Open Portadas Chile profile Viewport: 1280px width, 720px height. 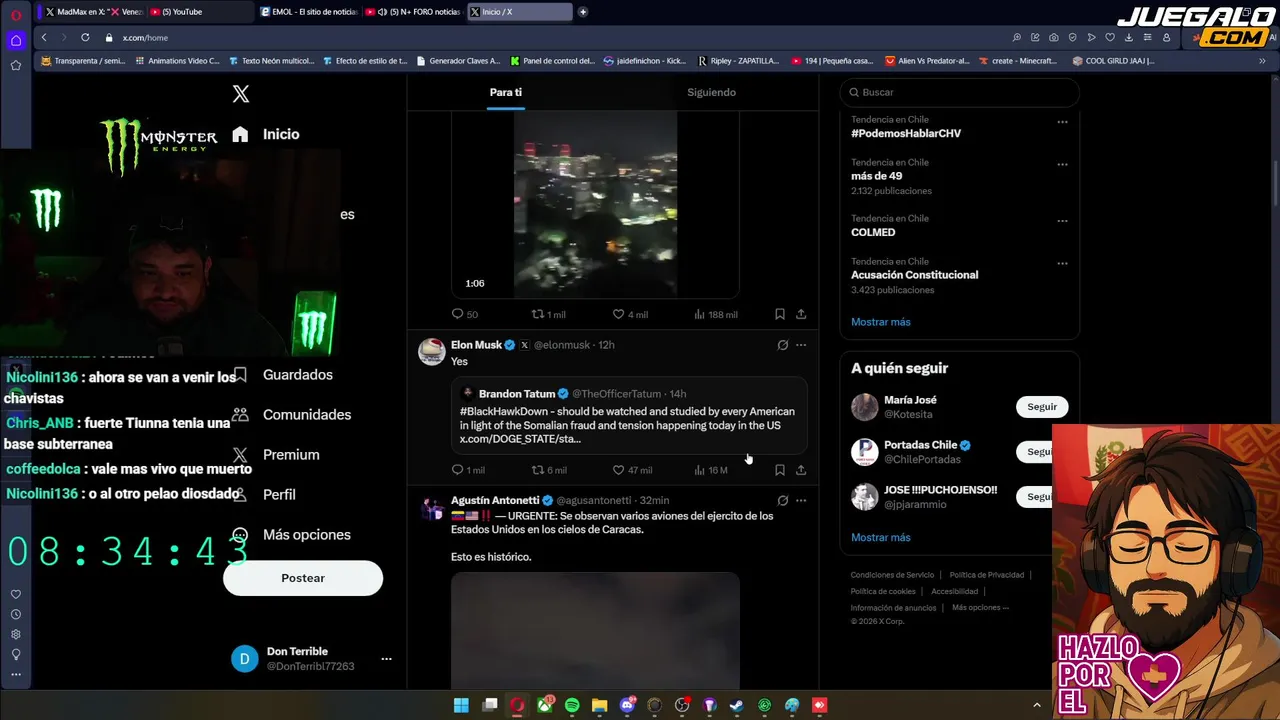(x=920, y=445)
